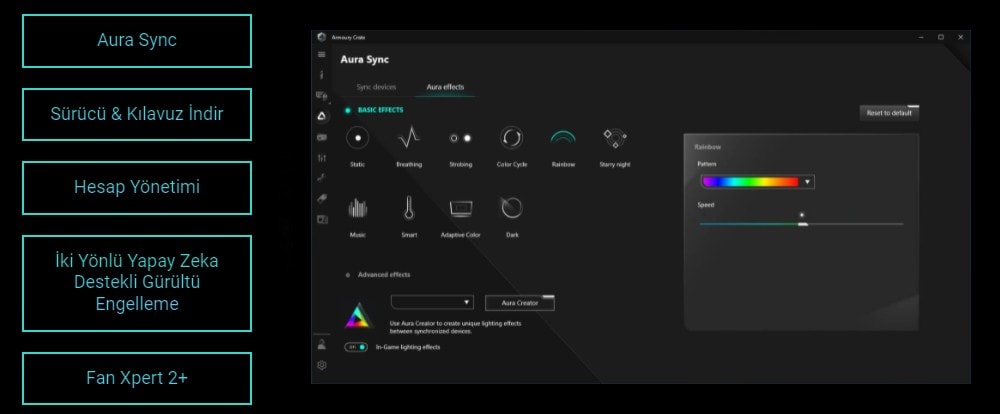Switch to the Sync devices tab
Image resolution: width=1000 pixels, height=414 pixels.
pyautogui.click(x=376, y=87)
